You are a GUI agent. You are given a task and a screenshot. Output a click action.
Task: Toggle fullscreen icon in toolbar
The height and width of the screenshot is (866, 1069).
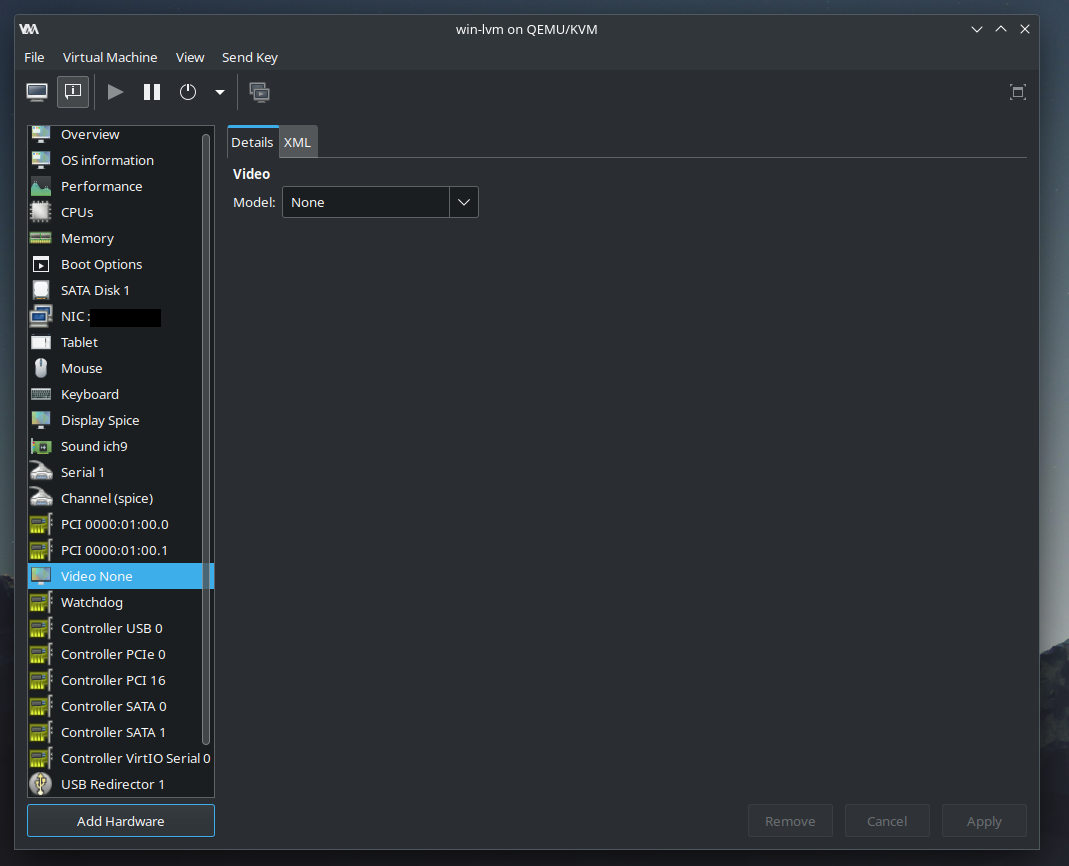pyautogui.click(x=1017, y=92)
